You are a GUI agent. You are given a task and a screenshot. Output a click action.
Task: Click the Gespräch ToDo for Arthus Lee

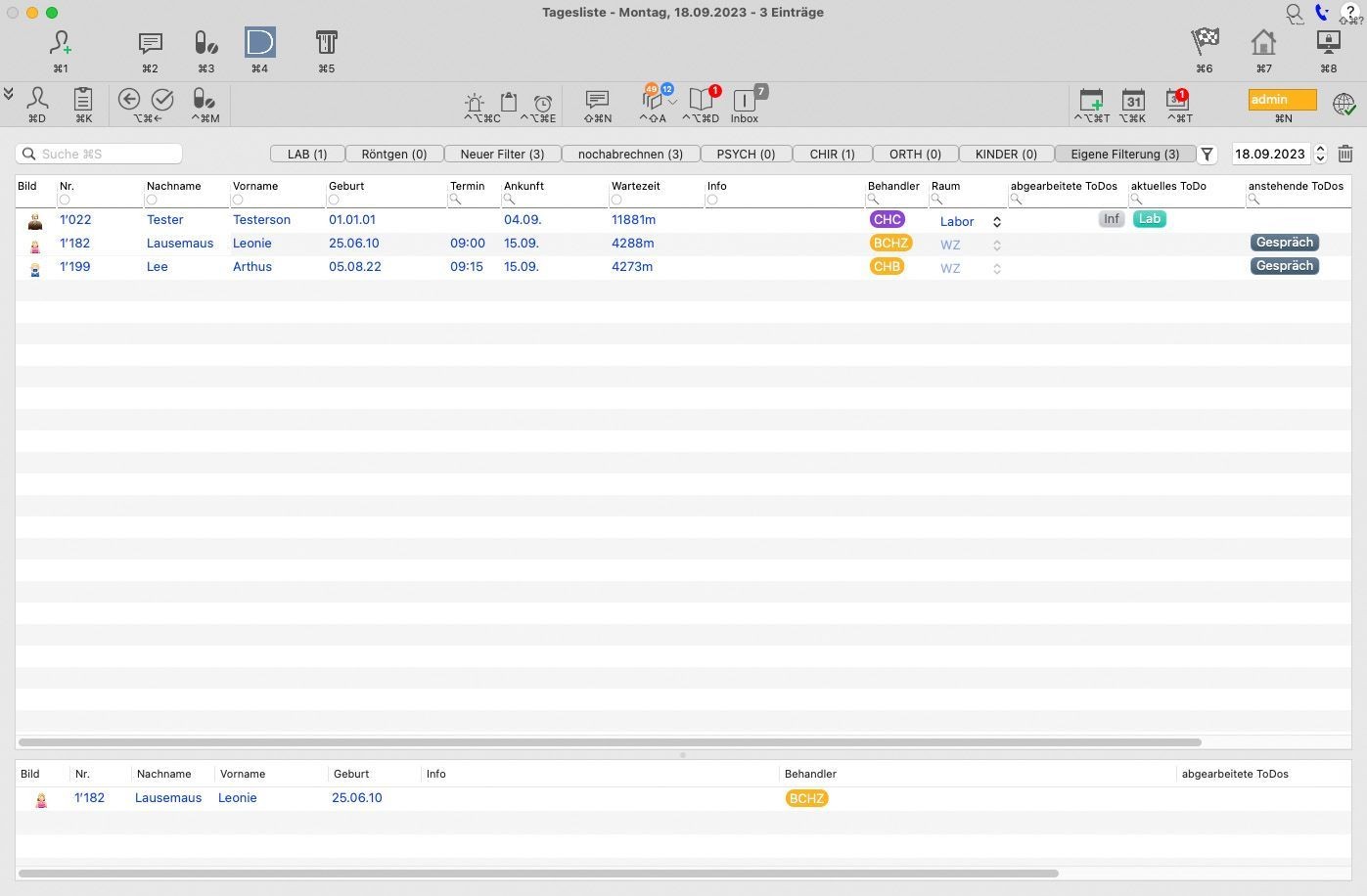pyautogui.click(x=1284, y=266)
